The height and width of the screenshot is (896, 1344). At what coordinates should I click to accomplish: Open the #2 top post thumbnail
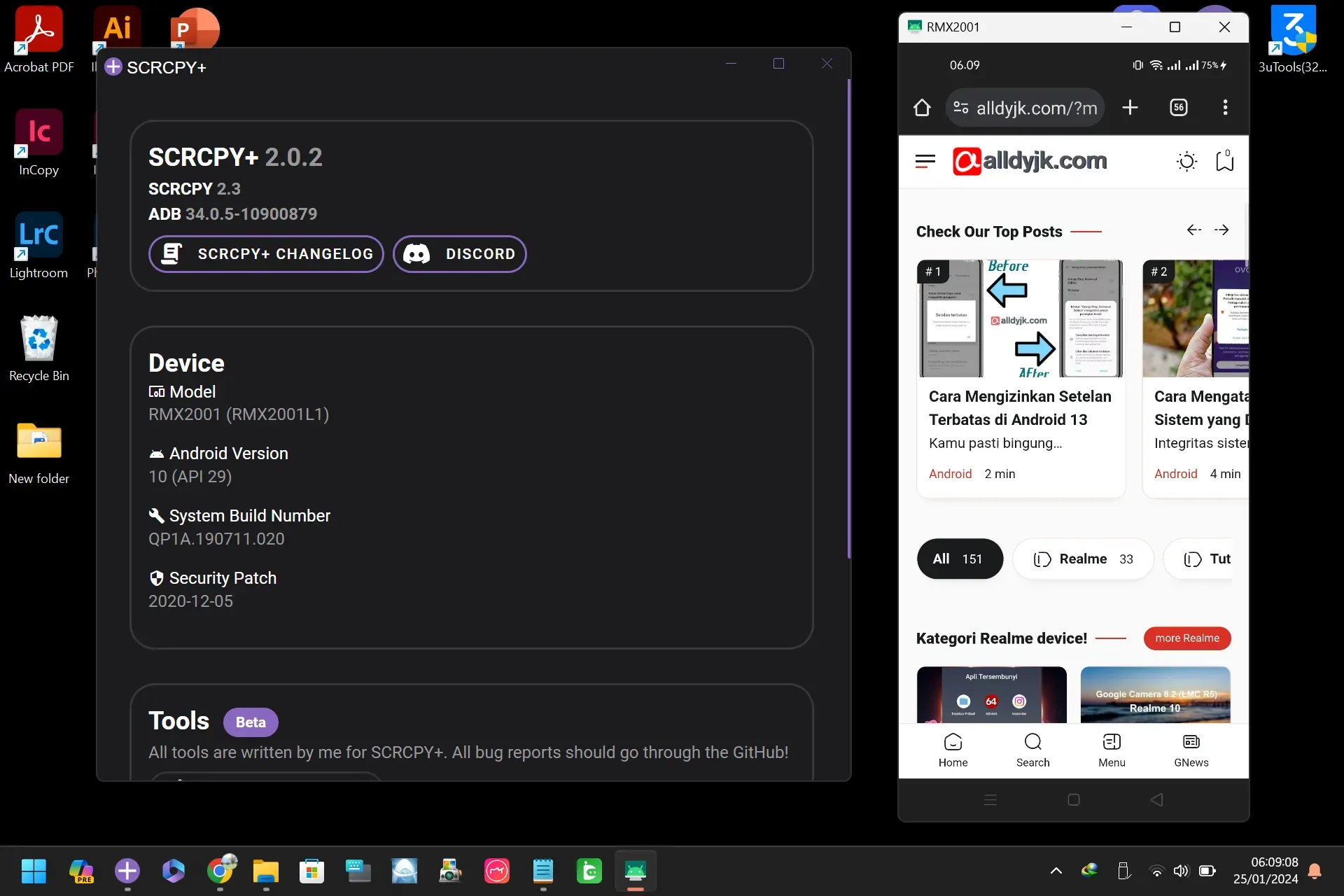coord(1196,318)
